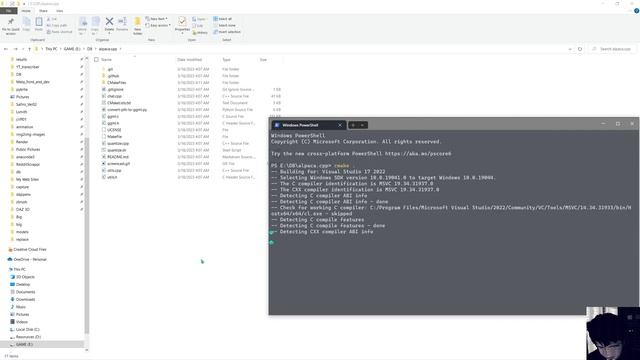Viewport: 640px width, 360px height.
Task: Click the Copy icon in the ribbon
Action: (x=27, y=22)
